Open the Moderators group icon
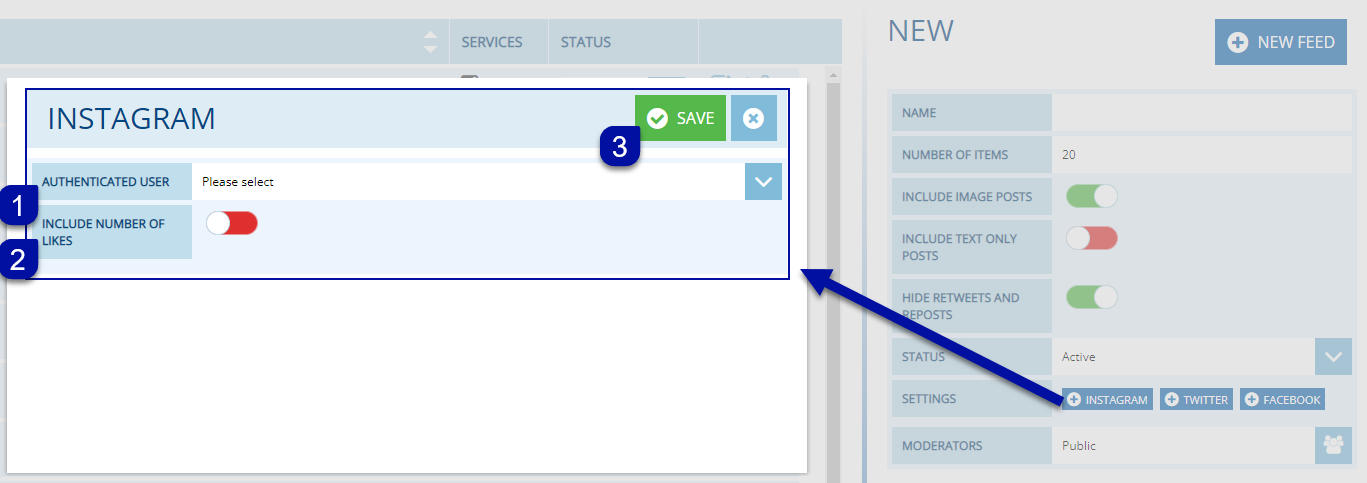 (x=1333, y=445)
